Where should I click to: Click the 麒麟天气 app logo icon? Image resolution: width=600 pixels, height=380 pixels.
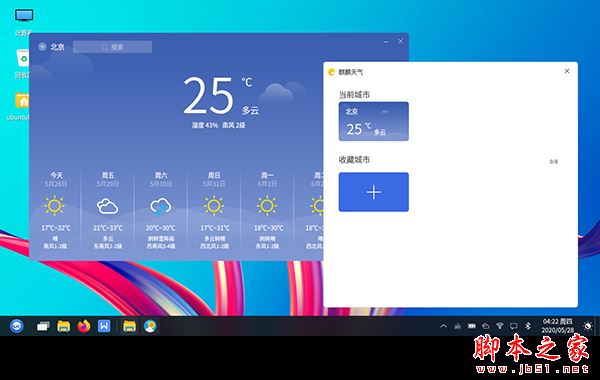(332, 72)
